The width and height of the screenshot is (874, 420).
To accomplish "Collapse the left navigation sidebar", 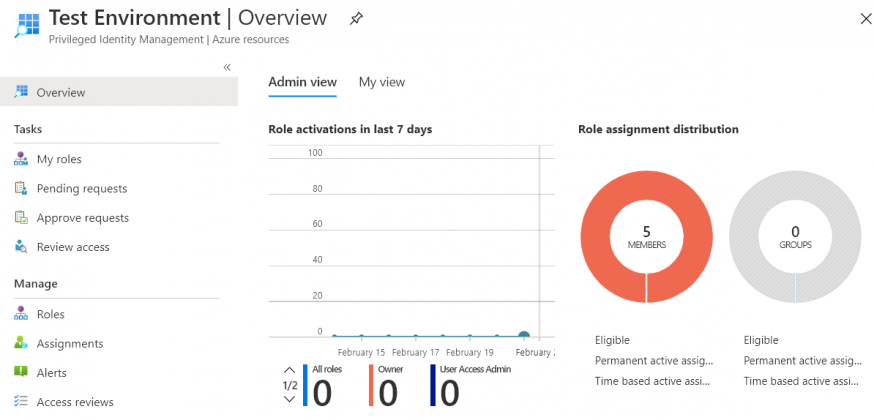I will coord(227,67).
